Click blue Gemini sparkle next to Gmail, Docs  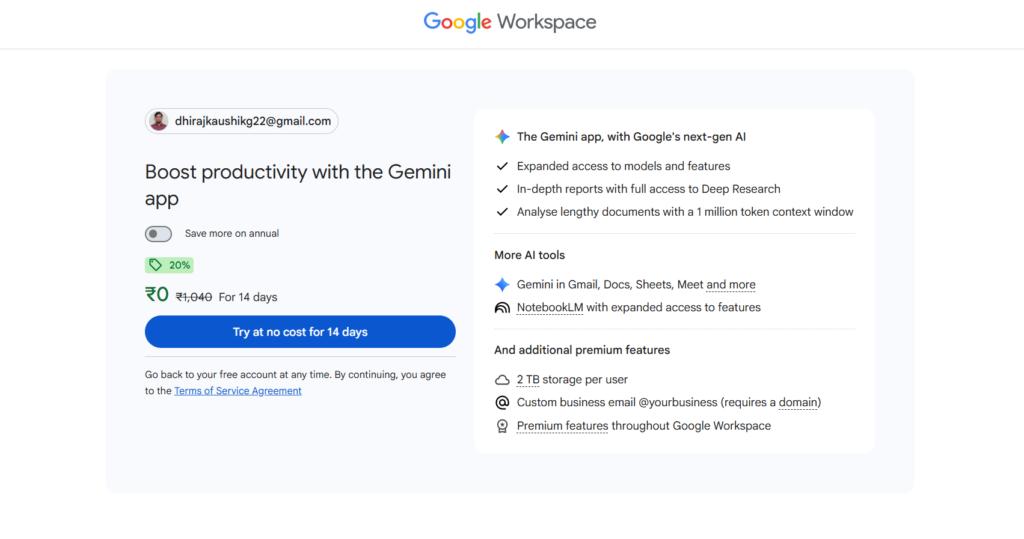pos(502,284)
